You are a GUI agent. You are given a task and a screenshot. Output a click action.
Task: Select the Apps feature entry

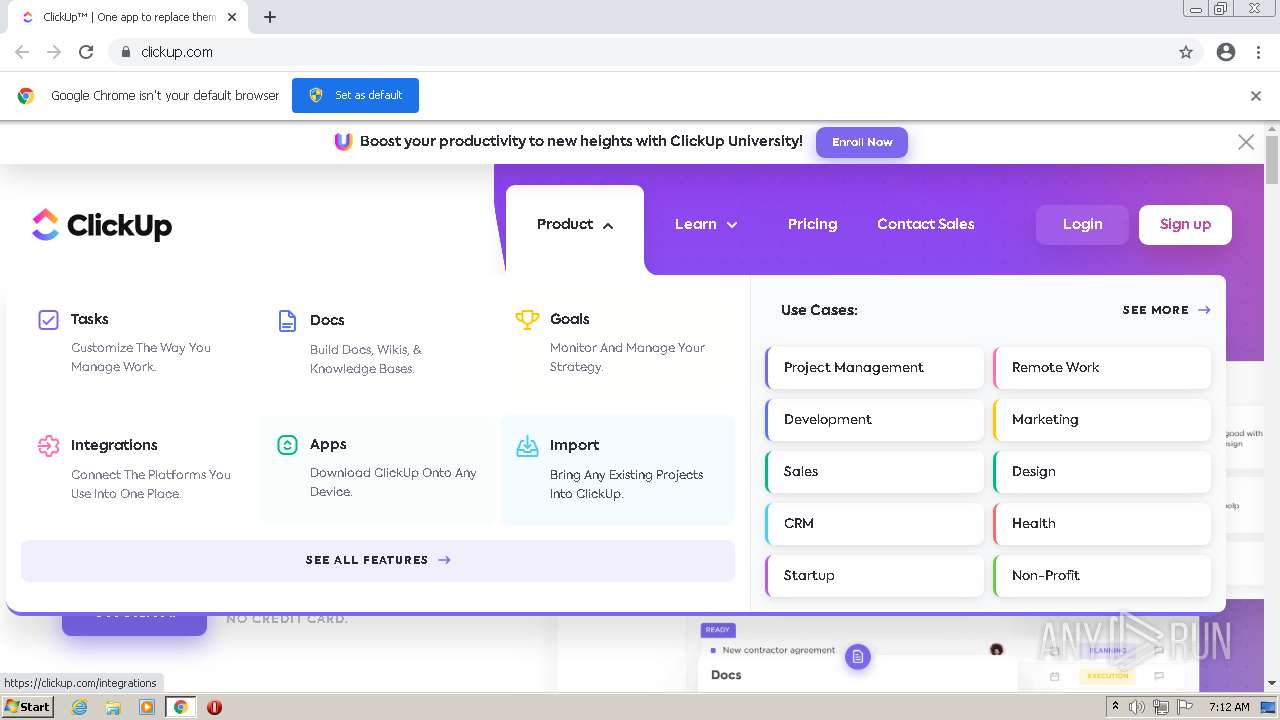pos(378,469)
